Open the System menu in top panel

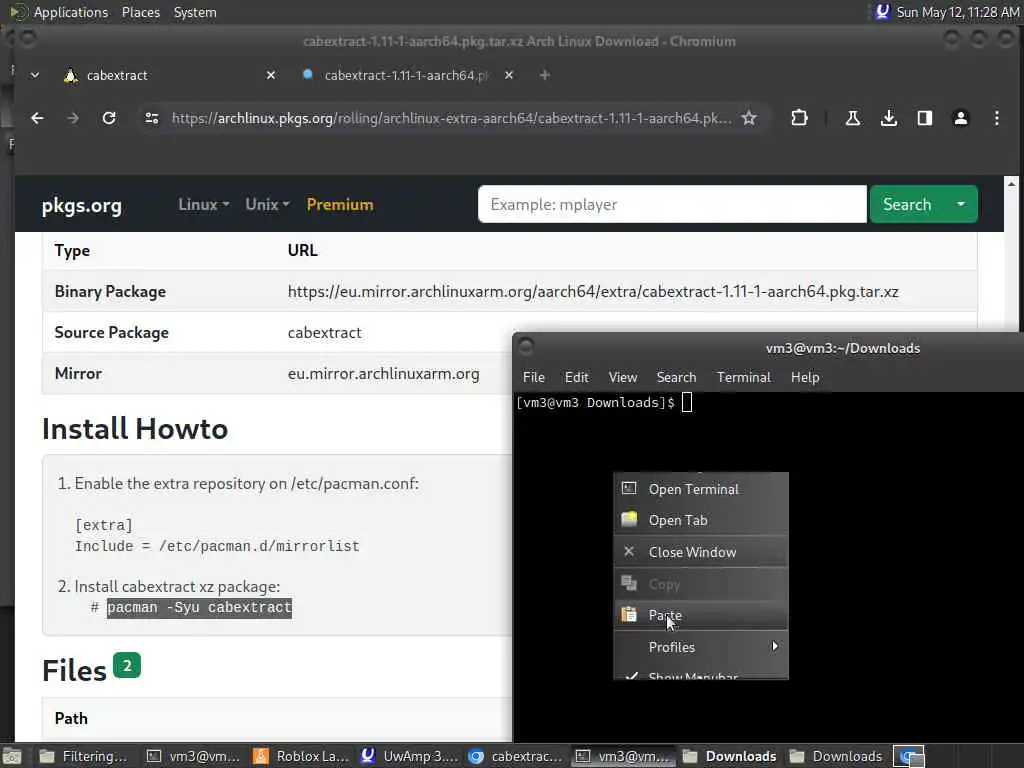195,12
